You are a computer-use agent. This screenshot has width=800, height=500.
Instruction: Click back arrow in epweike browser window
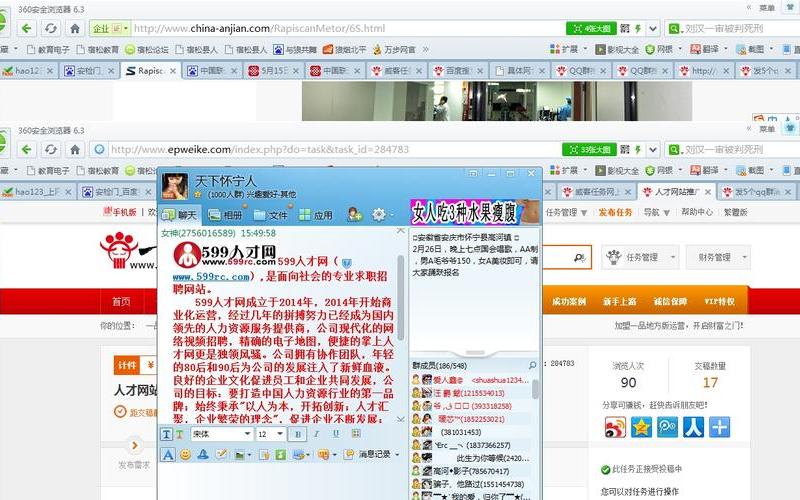[27, 149]
